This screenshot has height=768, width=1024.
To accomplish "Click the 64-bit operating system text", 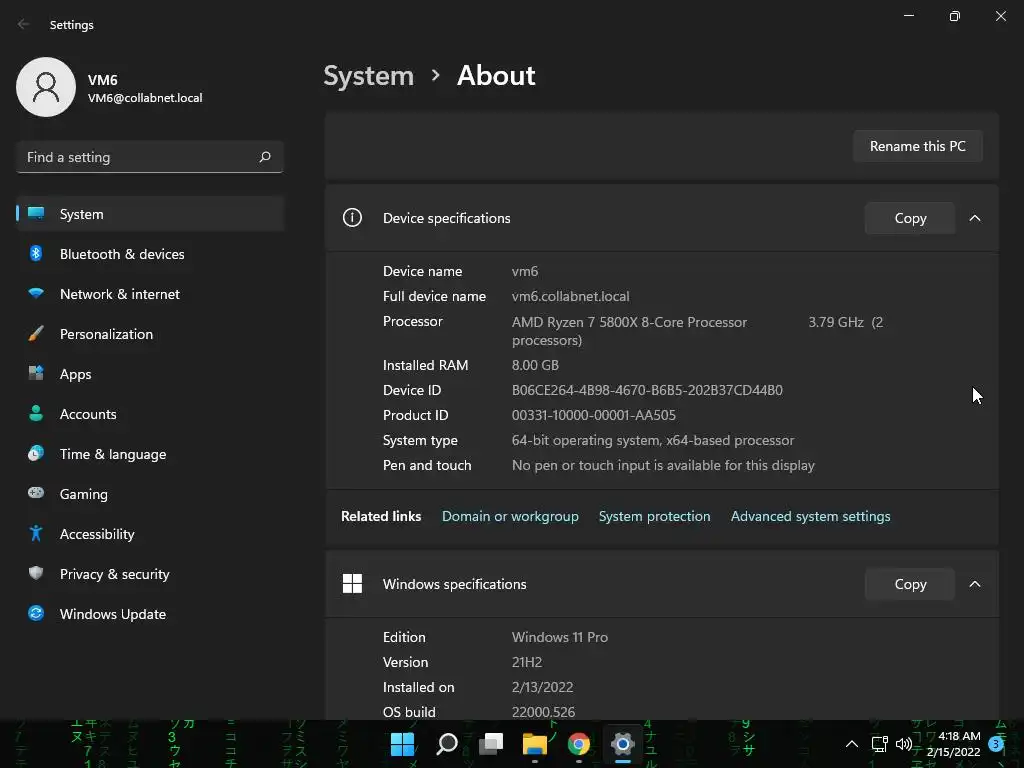I will point(653,440).
